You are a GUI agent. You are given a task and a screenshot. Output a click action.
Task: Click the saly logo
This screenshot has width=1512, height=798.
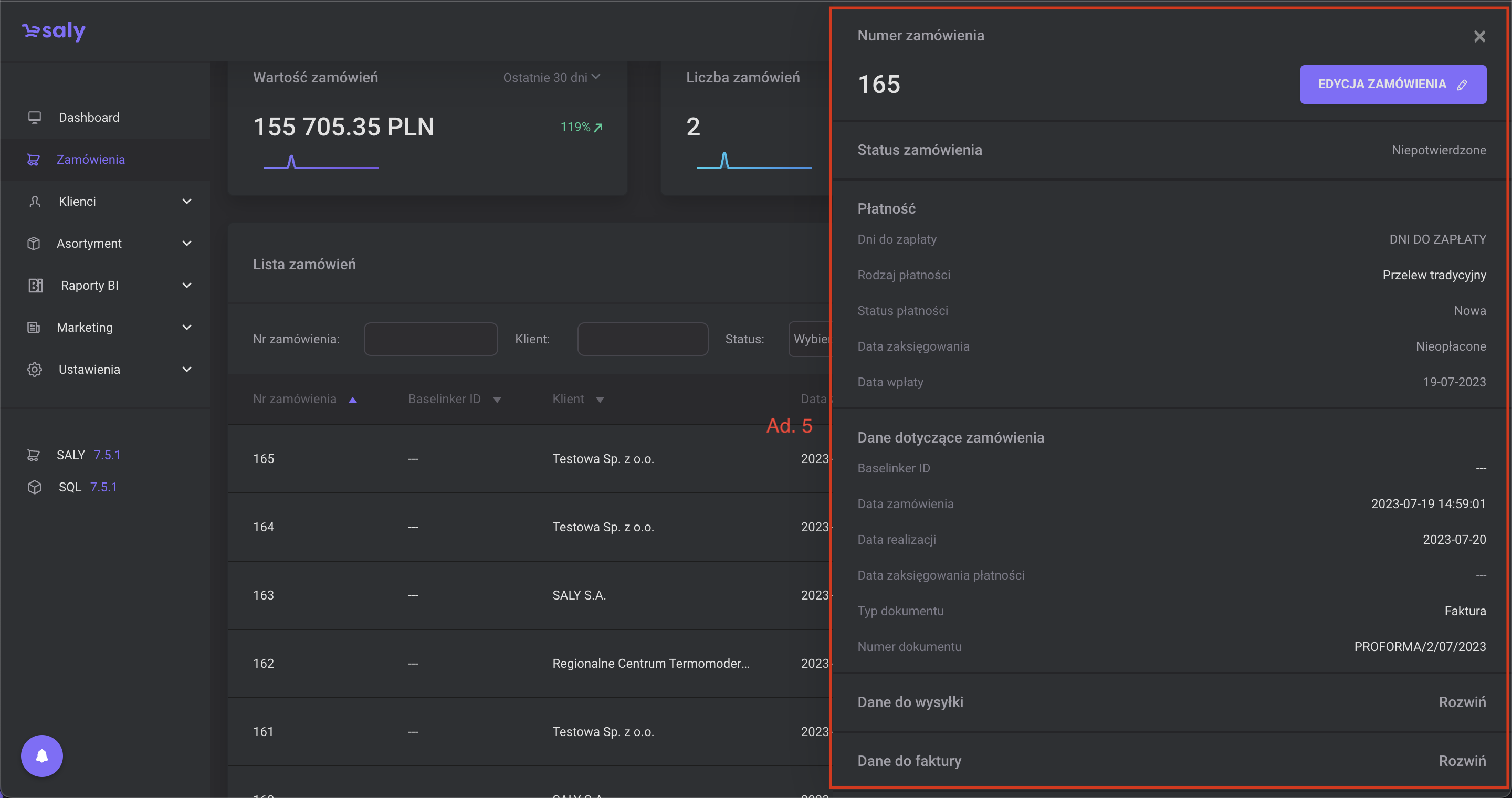[54, 30]
